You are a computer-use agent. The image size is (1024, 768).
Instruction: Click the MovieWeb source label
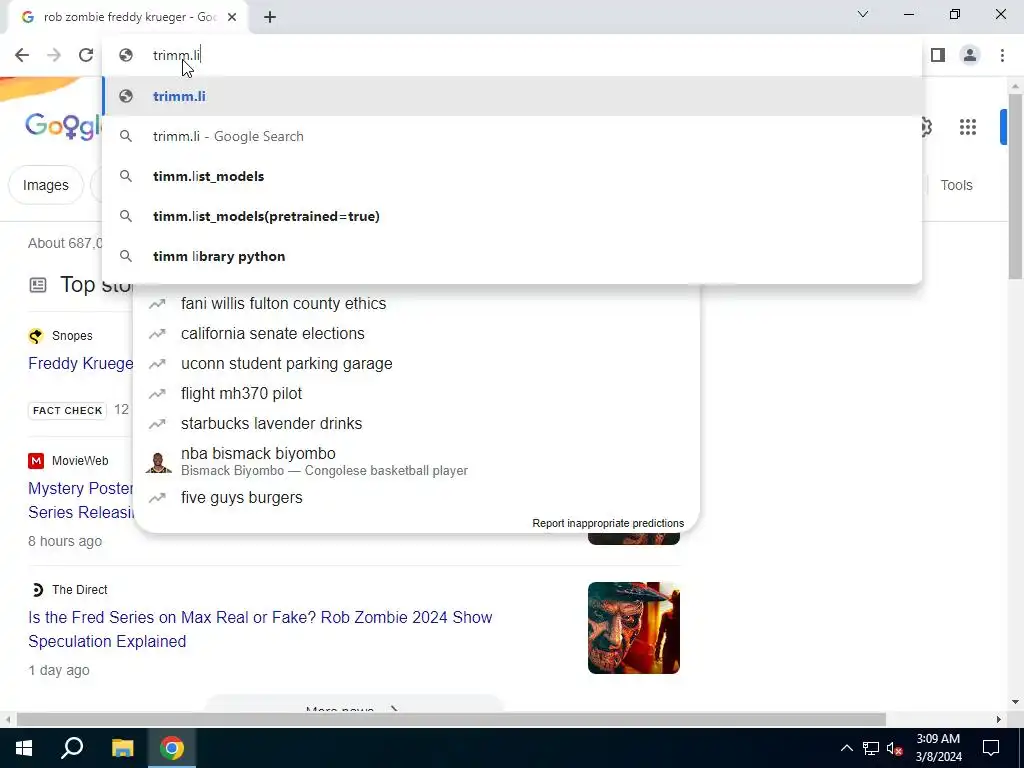point(80,461)
